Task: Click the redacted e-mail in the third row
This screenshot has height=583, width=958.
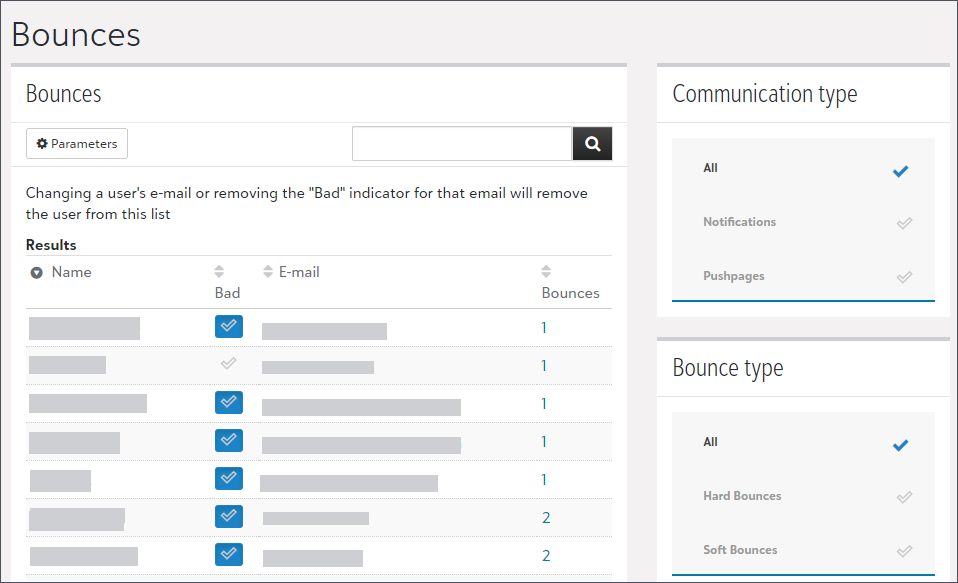Action: [x=361, y=407]
